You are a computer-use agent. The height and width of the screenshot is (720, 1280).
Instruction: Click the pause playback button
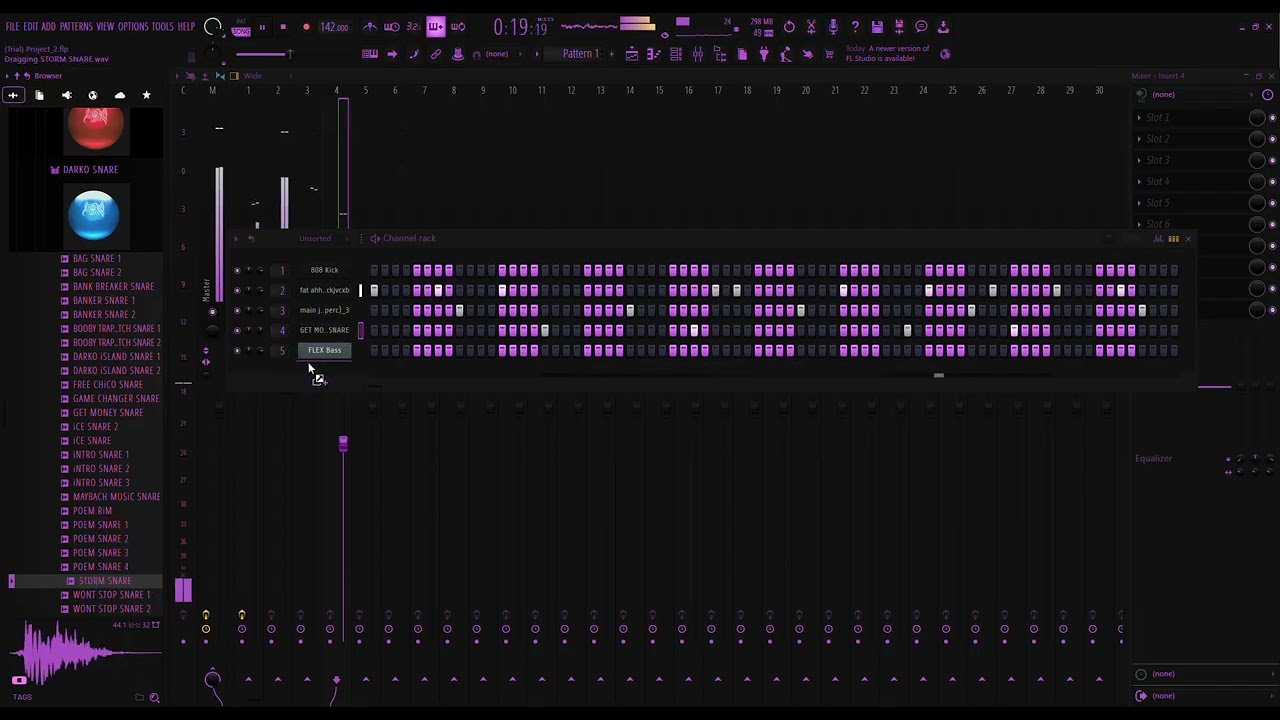[x=262, y=27]
